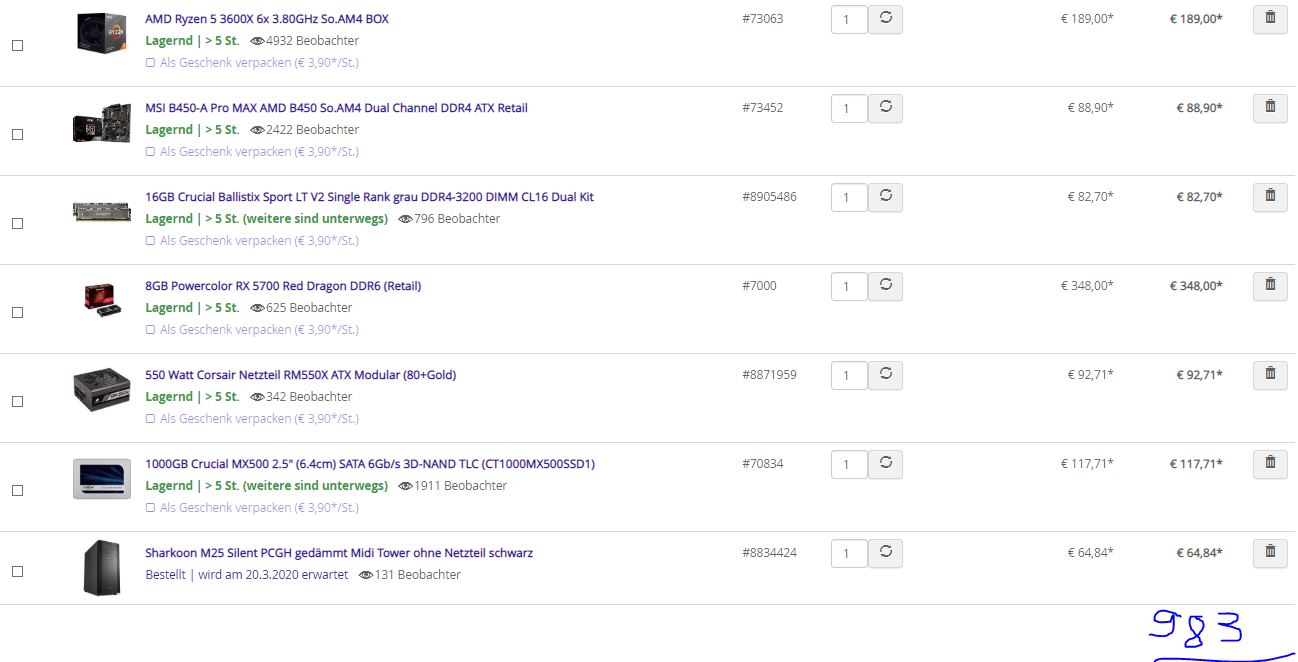The height and width of the screenshot is (662, 1298).
Task: Toggle gift wrap for Crucial MX500 SSD
Action: tap(151, 508)
